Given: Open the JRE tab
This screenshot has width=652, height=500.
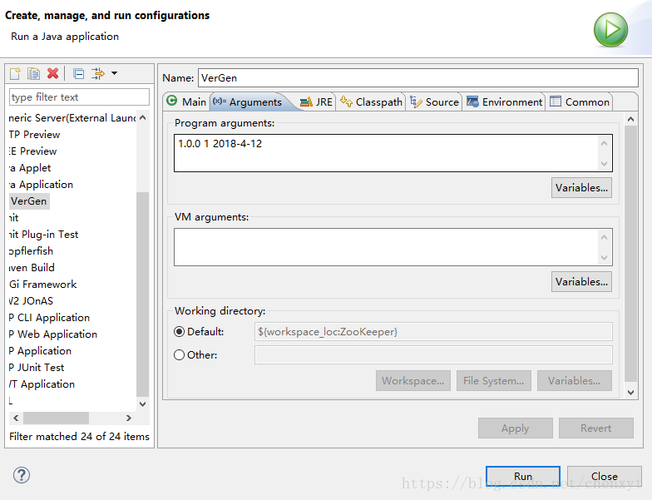Looking at the screenshot, I should 316,102.
